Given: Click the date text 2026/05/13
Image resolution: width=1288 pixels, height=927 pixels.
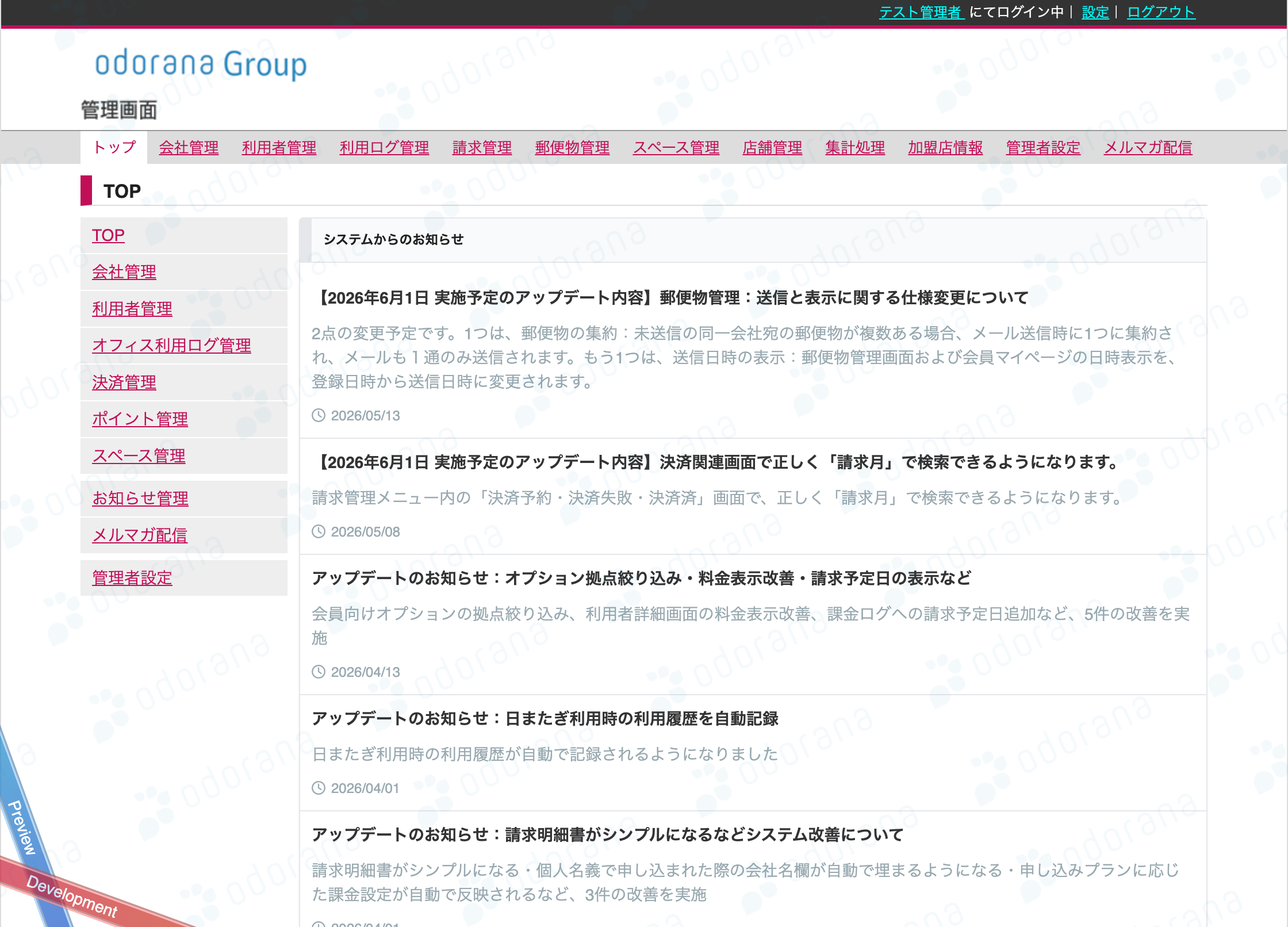Looking at the screenshot, I should 366,416.
